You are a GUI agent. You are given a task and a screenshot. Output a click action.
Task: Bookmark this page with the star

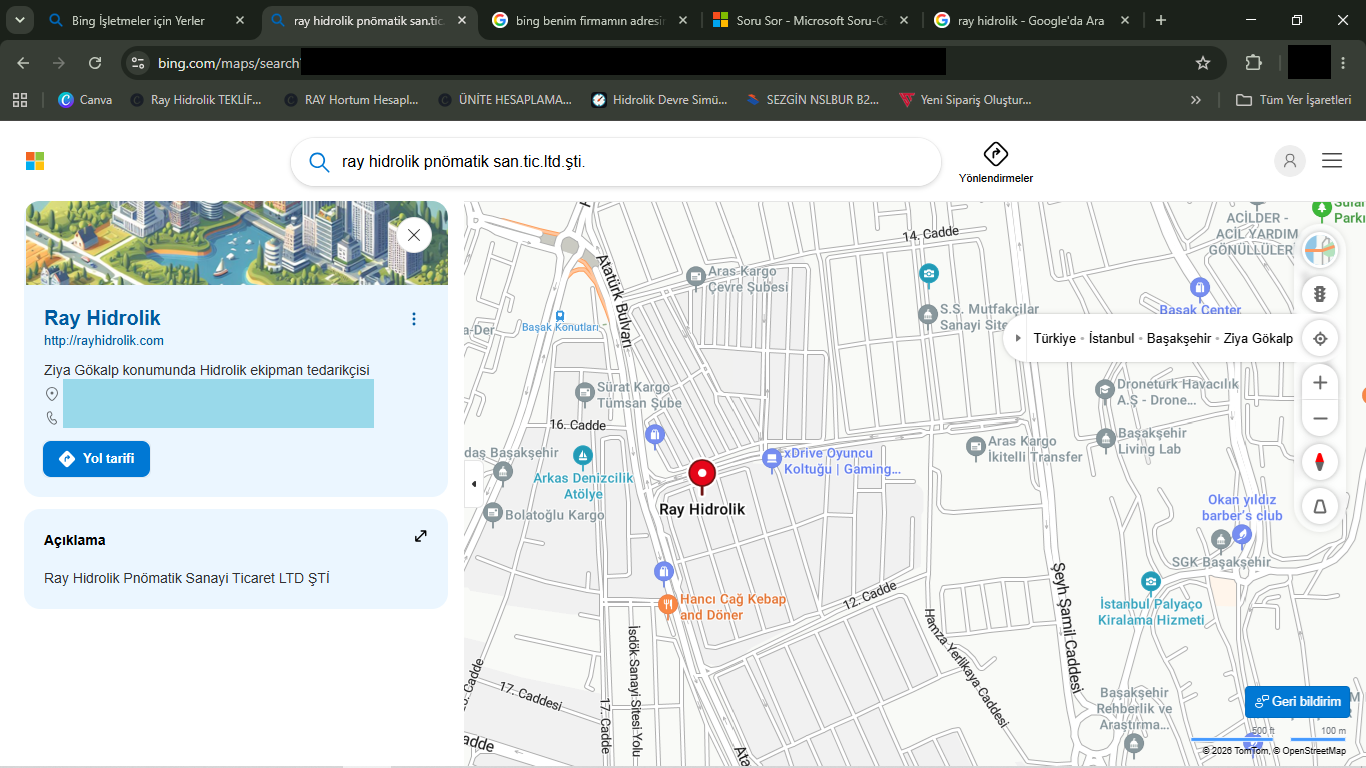click(x=1203, y=63)
